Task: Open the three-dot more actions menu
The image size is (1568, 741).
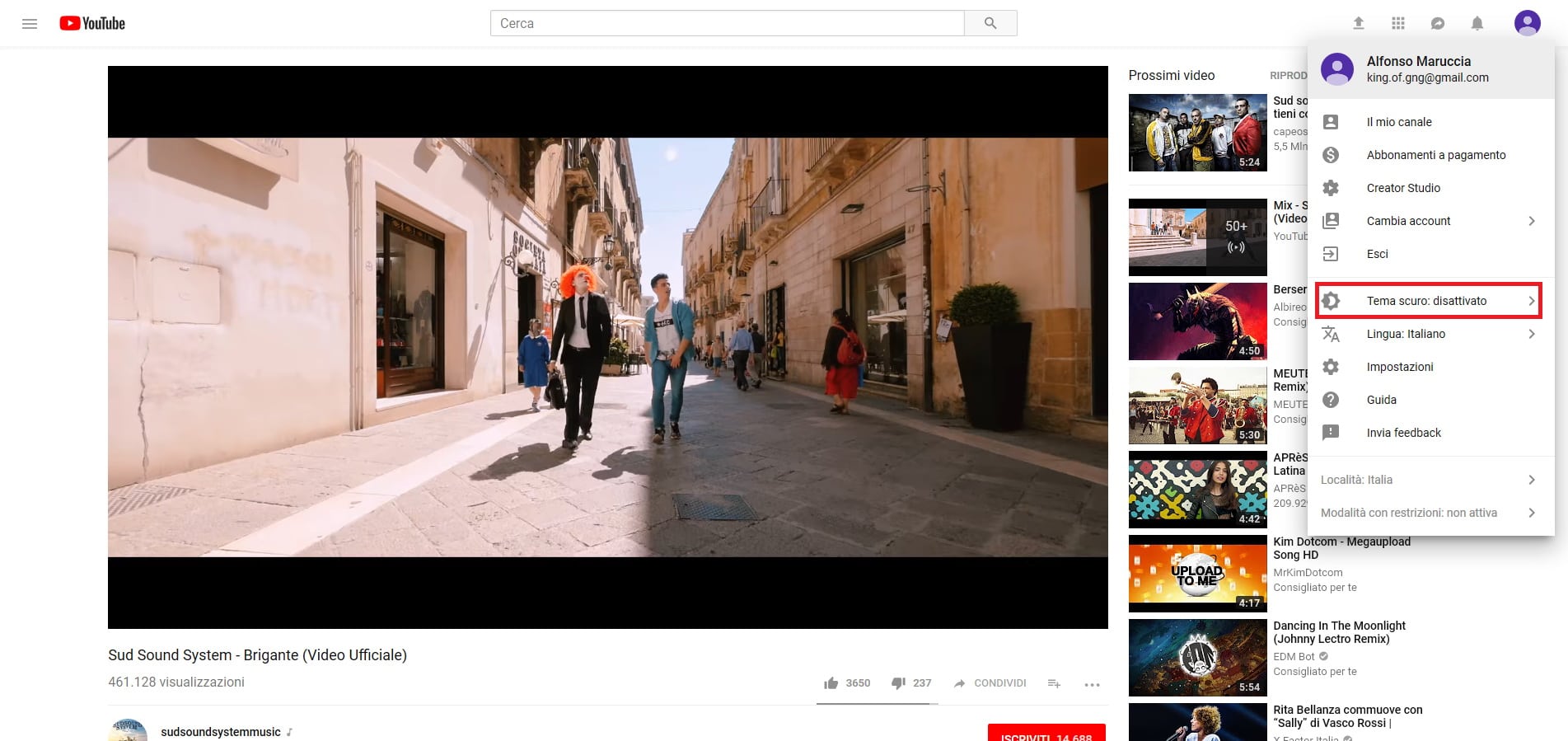Action: [1093, 684]
